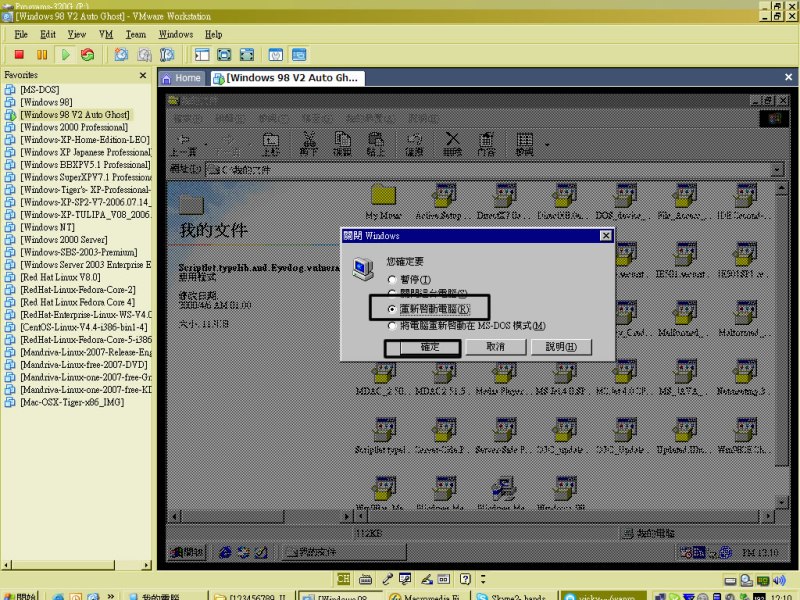
Task: Click the Favorites panel horizontal scrollbar
Action: point(77,565)
